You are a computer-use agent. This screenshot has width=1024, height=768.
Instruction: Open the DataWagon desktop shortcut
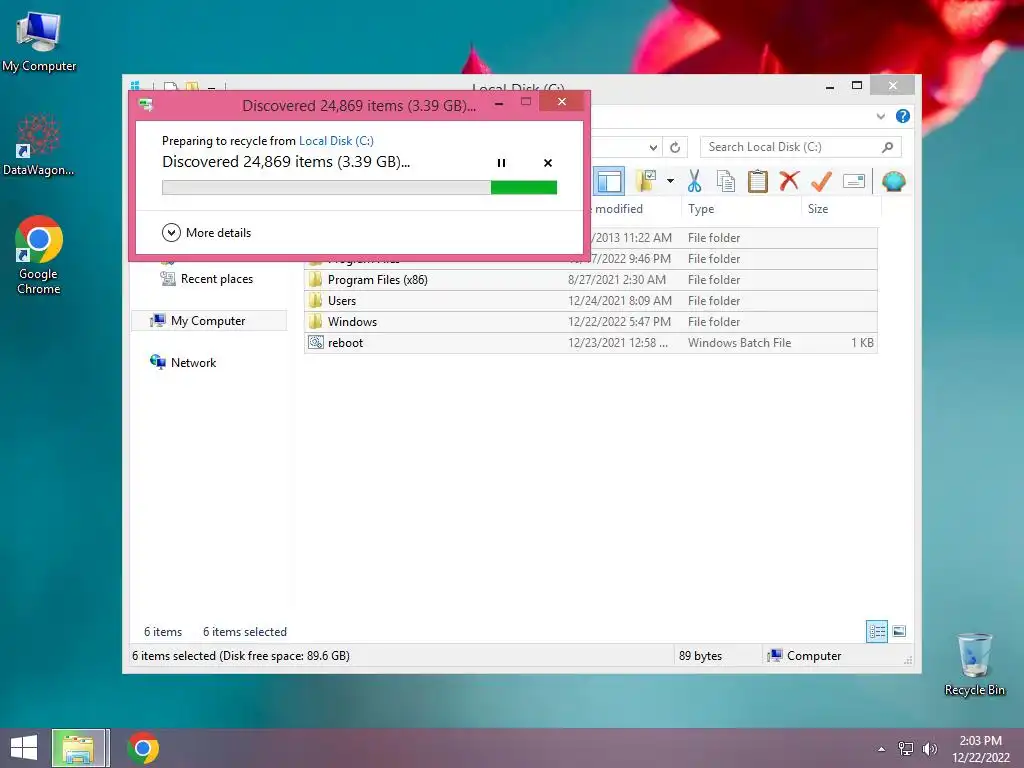[x=39, y=145]
